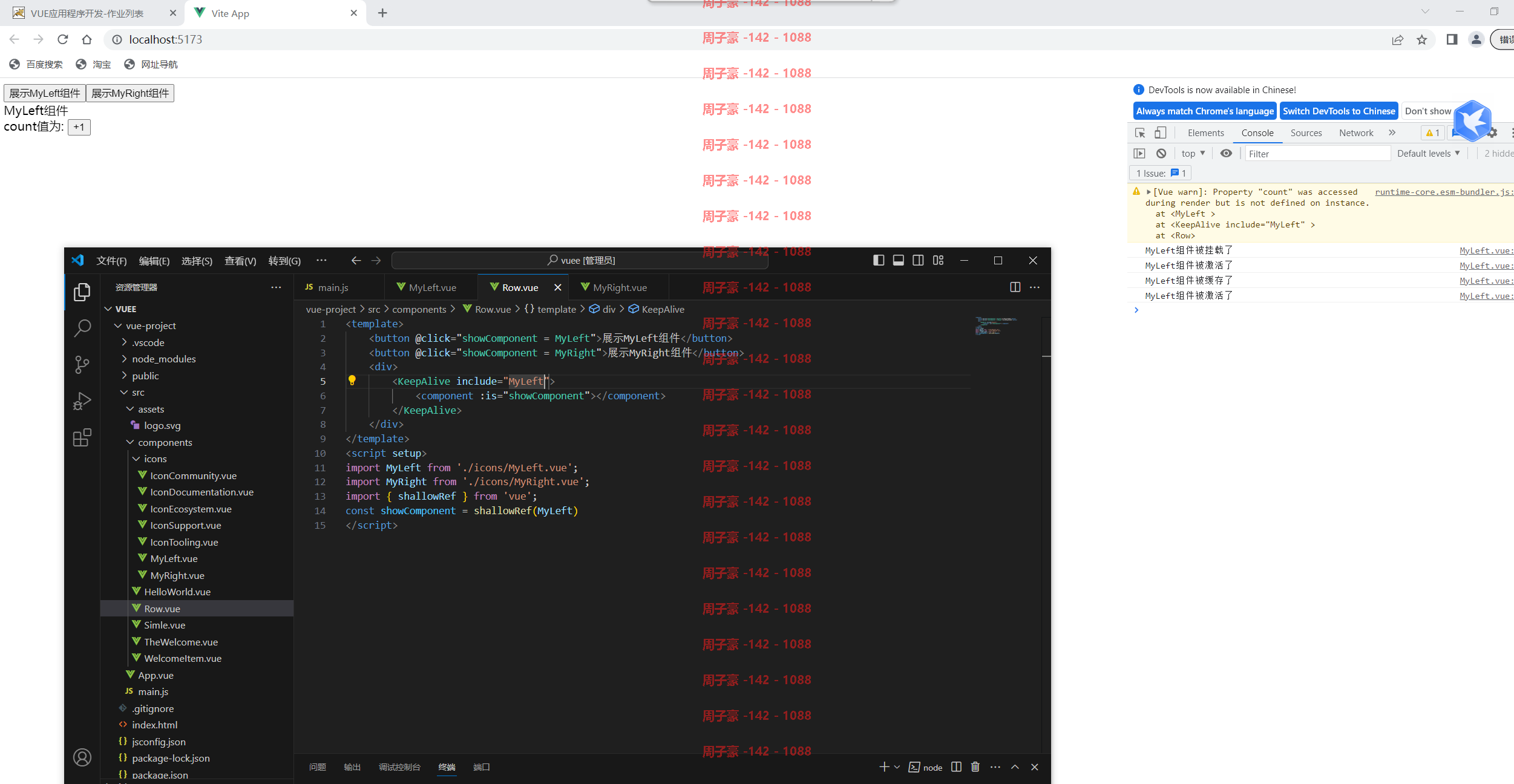Click the +1 count button
1514x784 pixels.
tap(79, 127)
